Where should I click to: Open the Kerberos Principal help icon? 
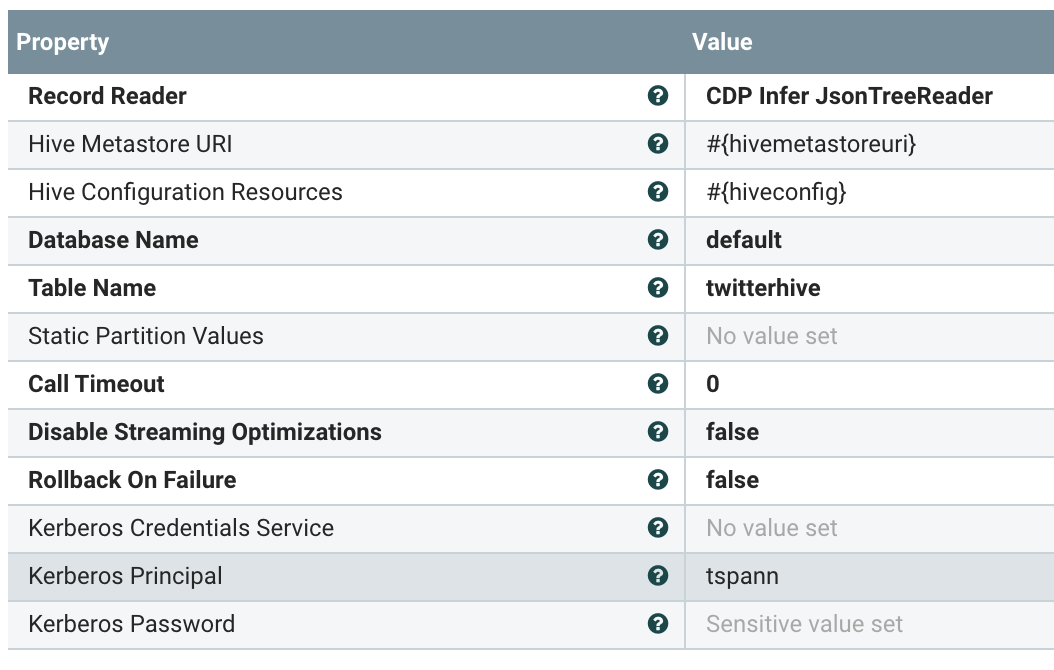point(657,576)
